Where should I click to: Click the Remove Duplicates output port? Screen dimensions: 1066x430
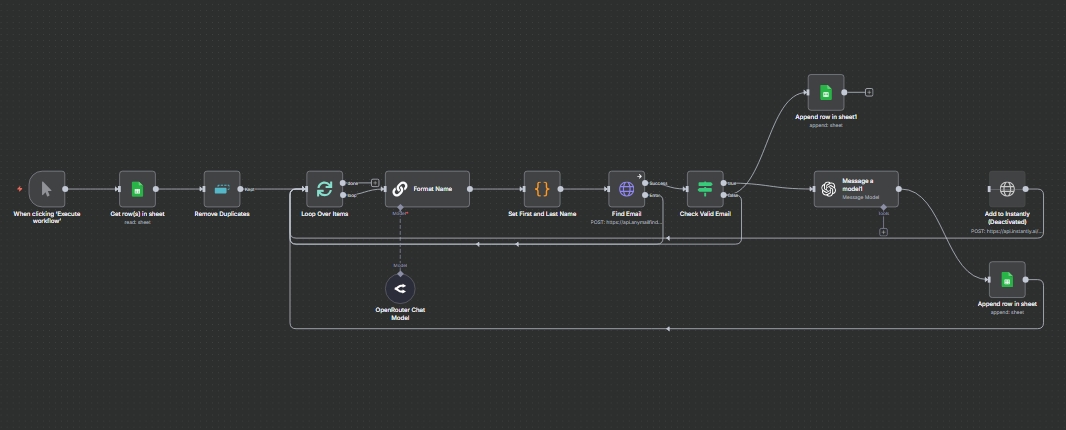(241, 189)
